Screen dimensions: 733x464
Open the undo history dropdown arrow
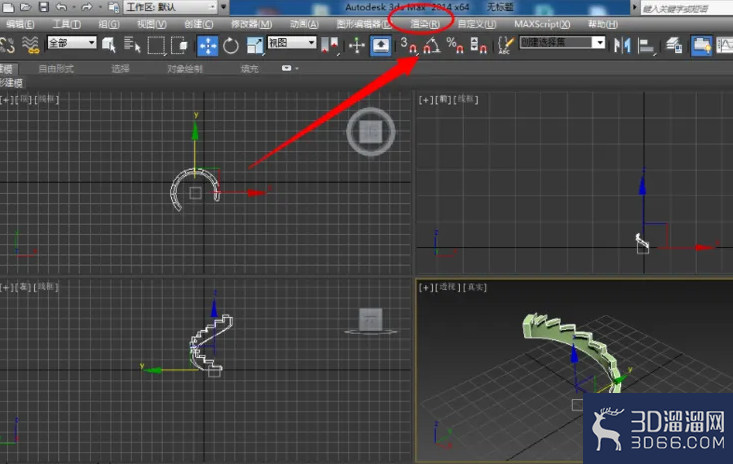pyautogui.click(x=74, y=7)
